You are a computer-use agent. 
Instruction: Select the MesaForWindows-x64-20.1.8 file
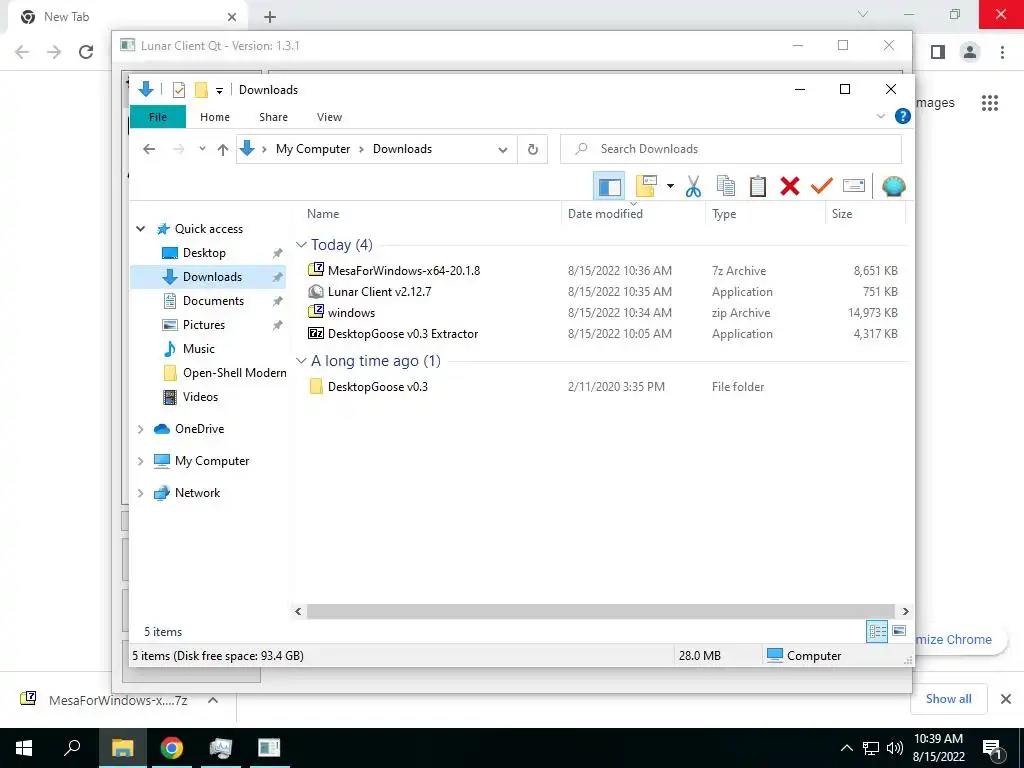[404, 270]
